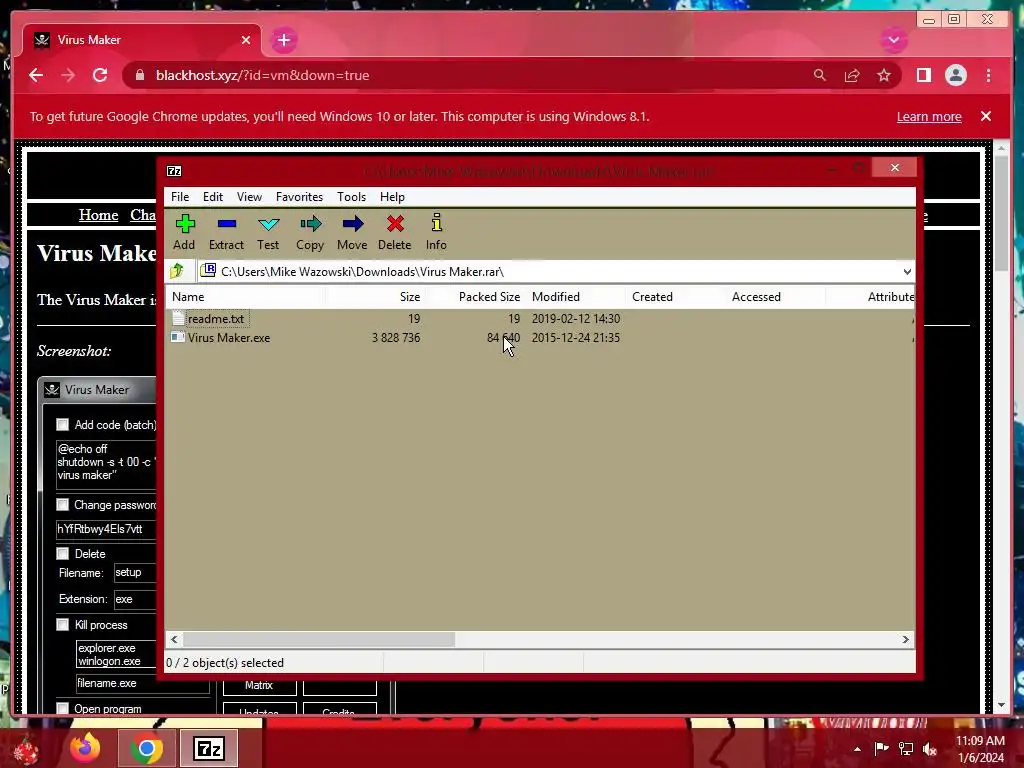Click the clock showing 11:09 AM
The height and width of the screenshot is (768, 1024).
tap(980, 741)
